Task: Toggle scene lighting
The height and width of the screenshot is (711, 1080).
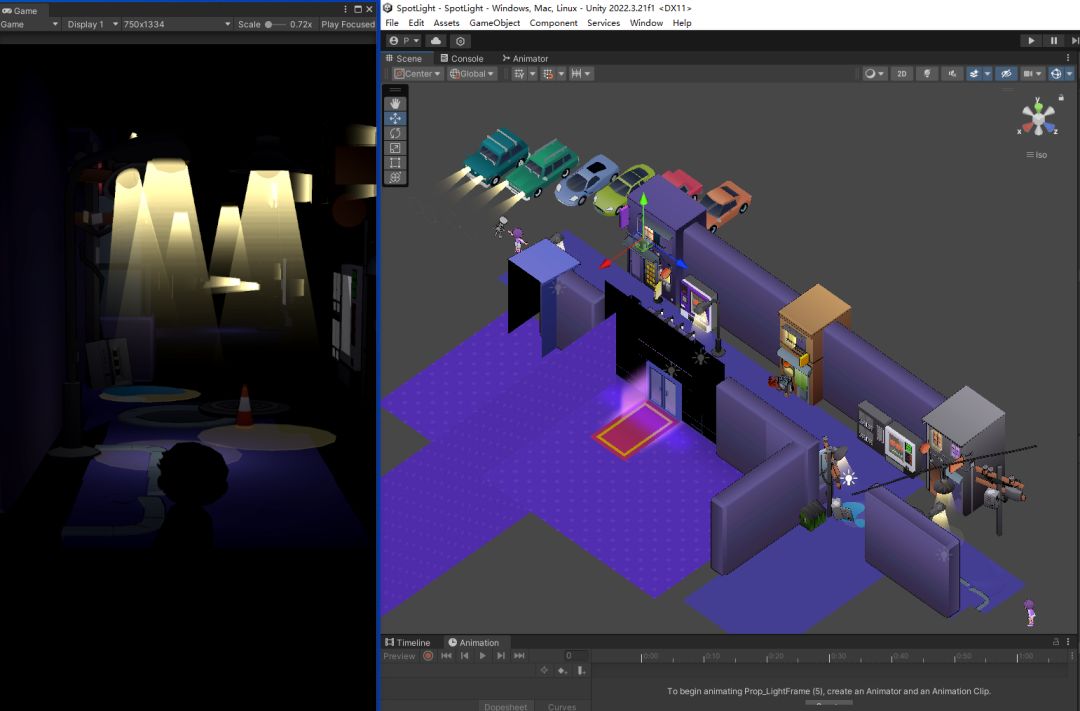Action: pos(927,74)
